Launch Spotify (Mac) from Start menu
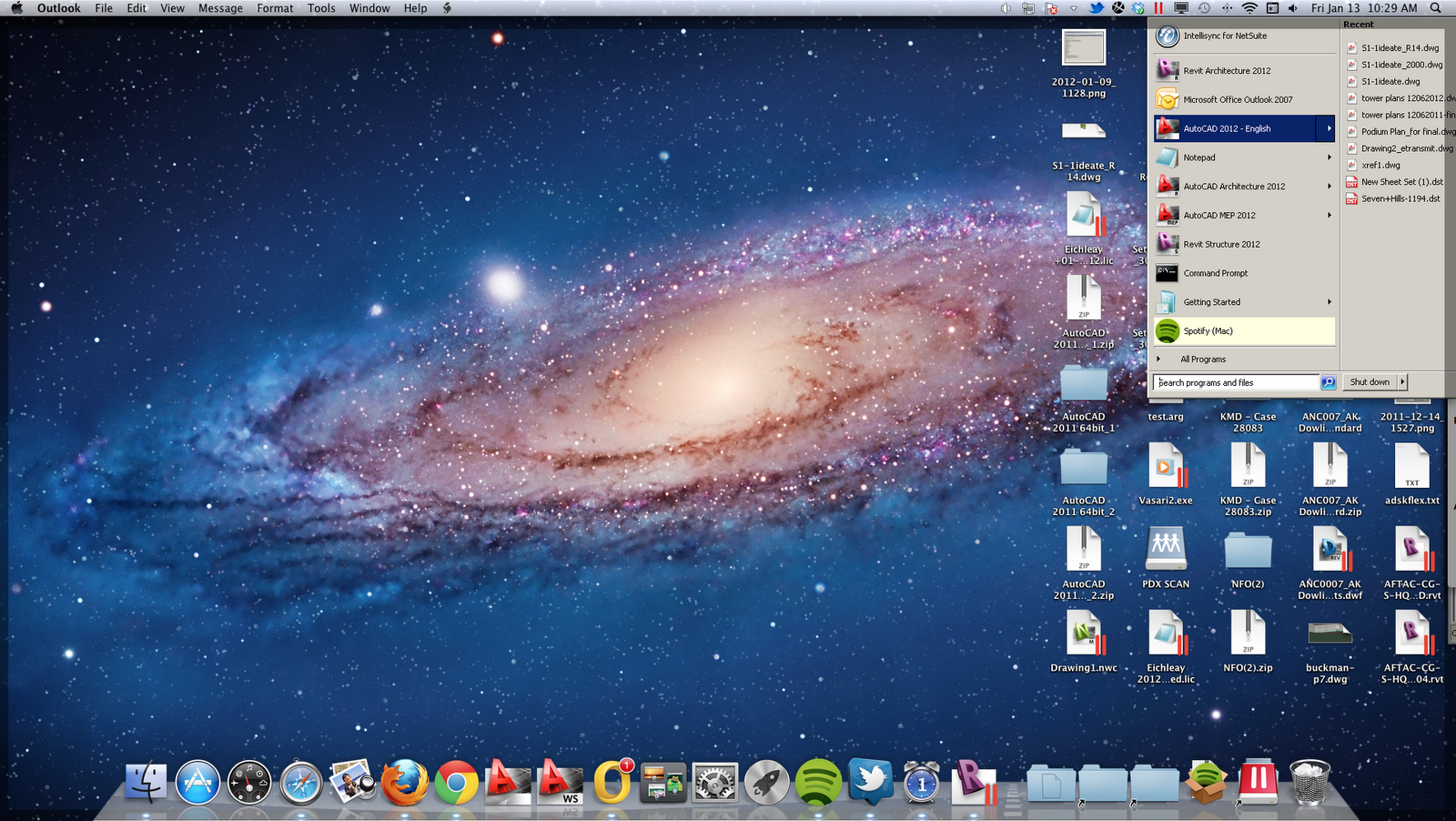The image size is (1456, 821). [x=1244, y=331]
